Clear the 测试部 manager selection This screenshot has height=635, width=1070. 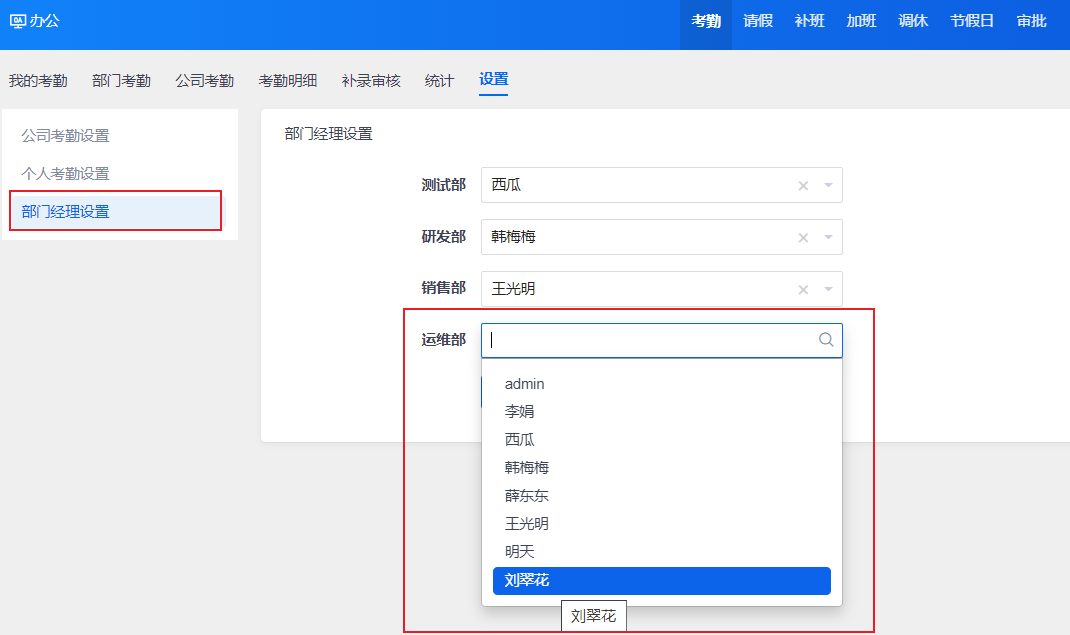point(803,185)
